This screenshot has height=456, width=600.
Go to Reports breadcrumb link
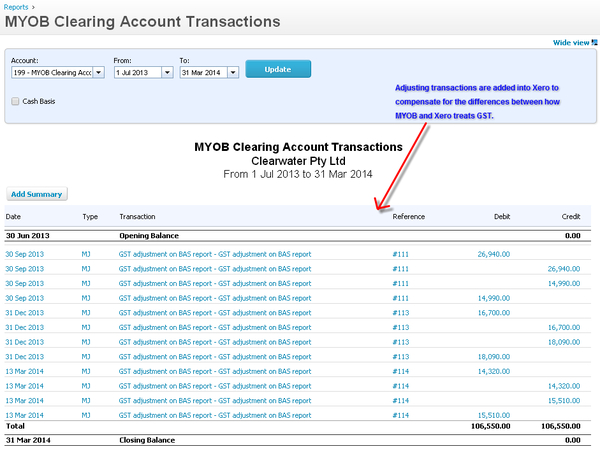[17, 6]
